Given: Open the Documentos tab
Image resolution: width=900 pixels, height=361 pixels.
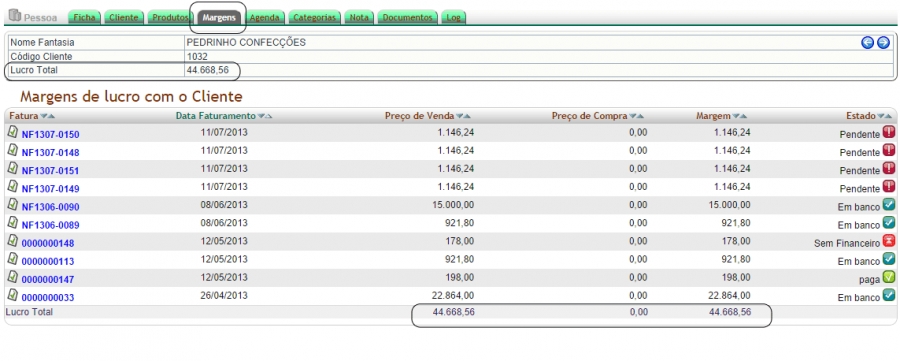Looking at the screenshot, I should (408, 18).
